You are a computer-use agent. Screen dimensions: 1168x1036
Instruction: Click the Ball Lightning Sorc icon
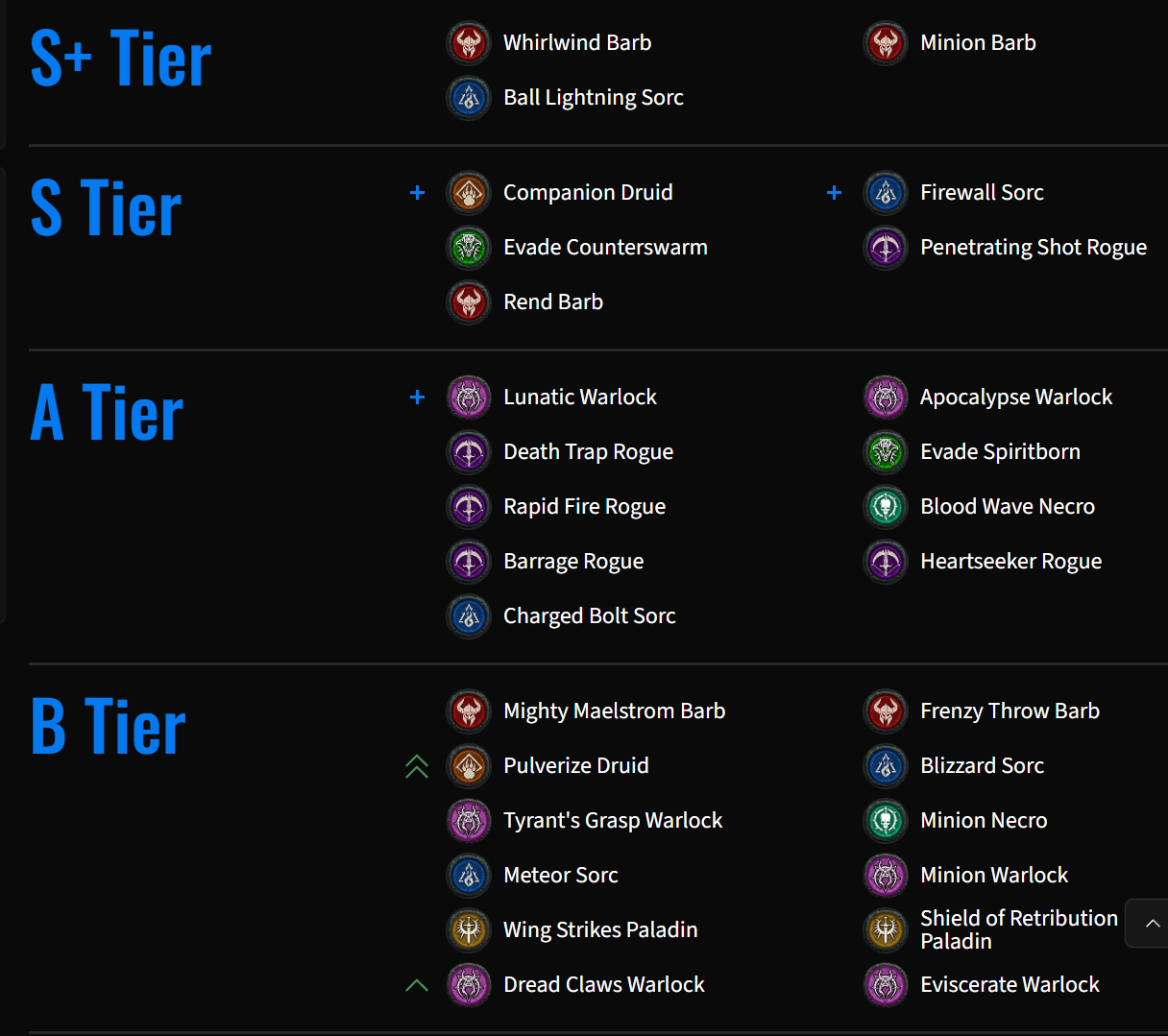(x=469, y=98)
